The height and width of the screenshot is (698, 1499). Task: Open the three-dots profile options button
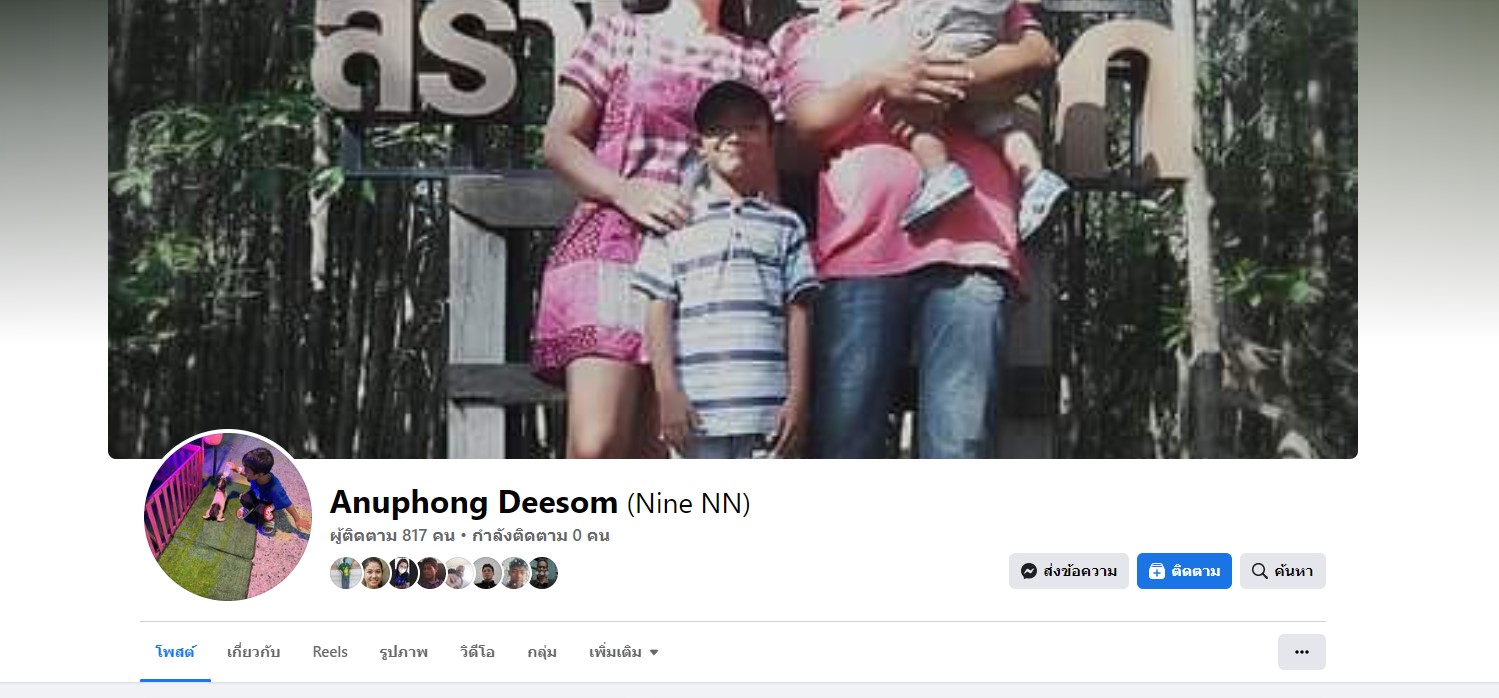click(1301, 652)
